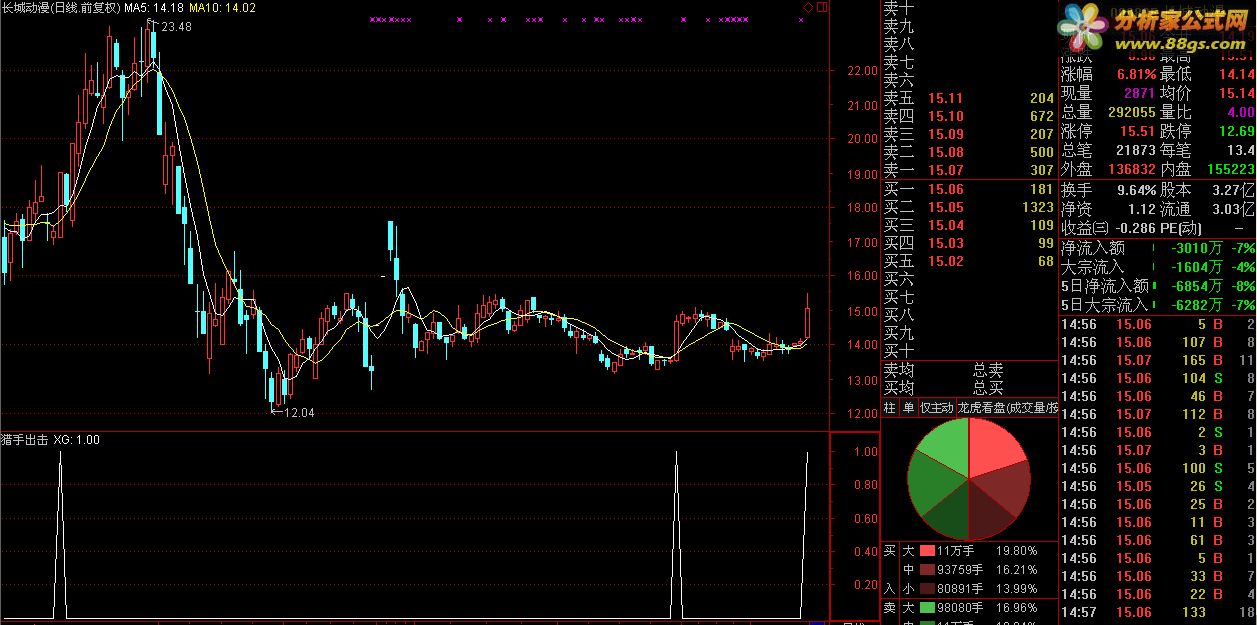Click the 22.00 price axis label

point(861,71)
